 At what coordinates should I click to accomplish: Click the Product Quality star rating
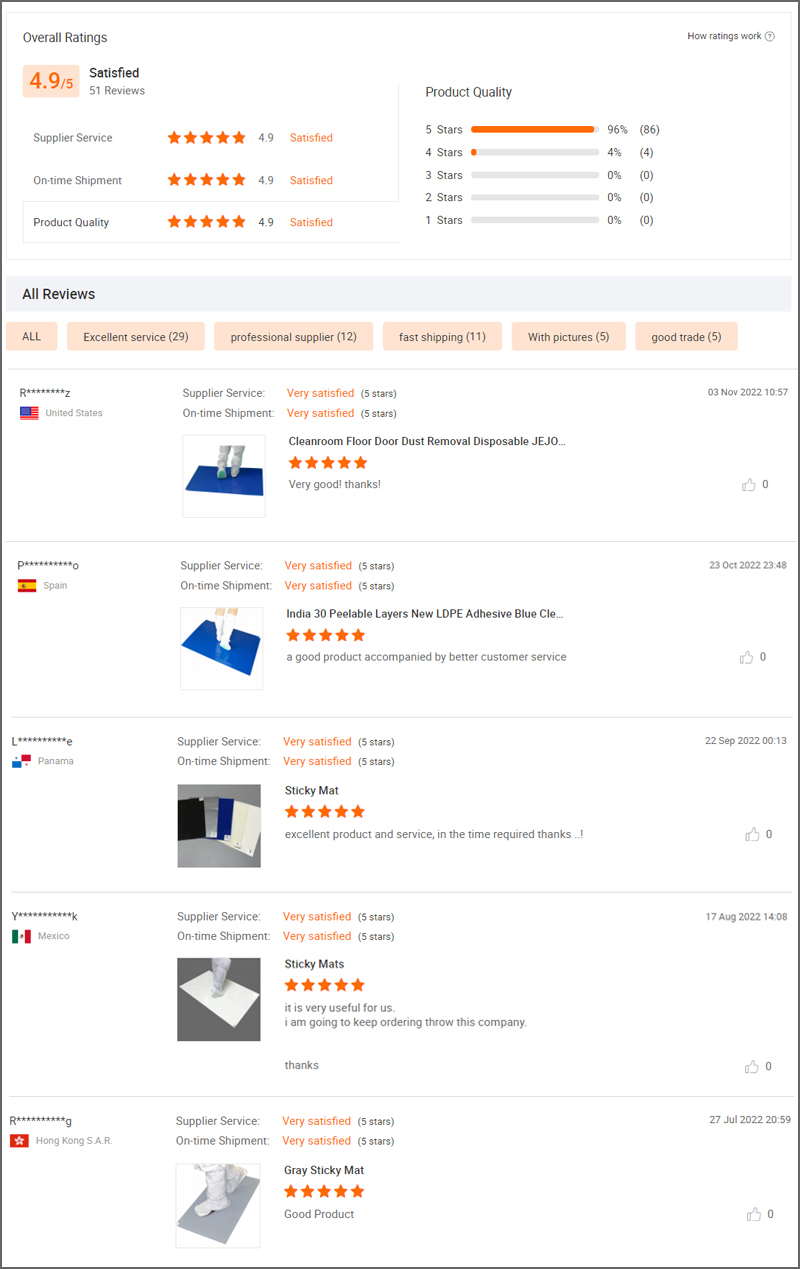click(x=206, y=221)
